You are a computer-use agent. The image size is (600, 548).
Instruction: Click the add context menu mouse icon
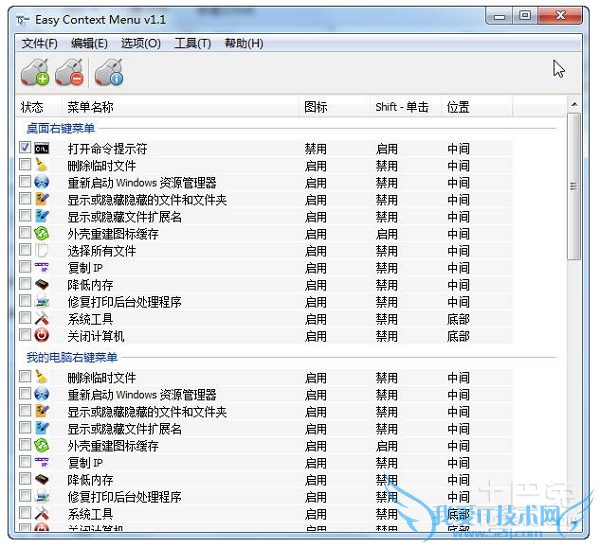click(35, 72)
